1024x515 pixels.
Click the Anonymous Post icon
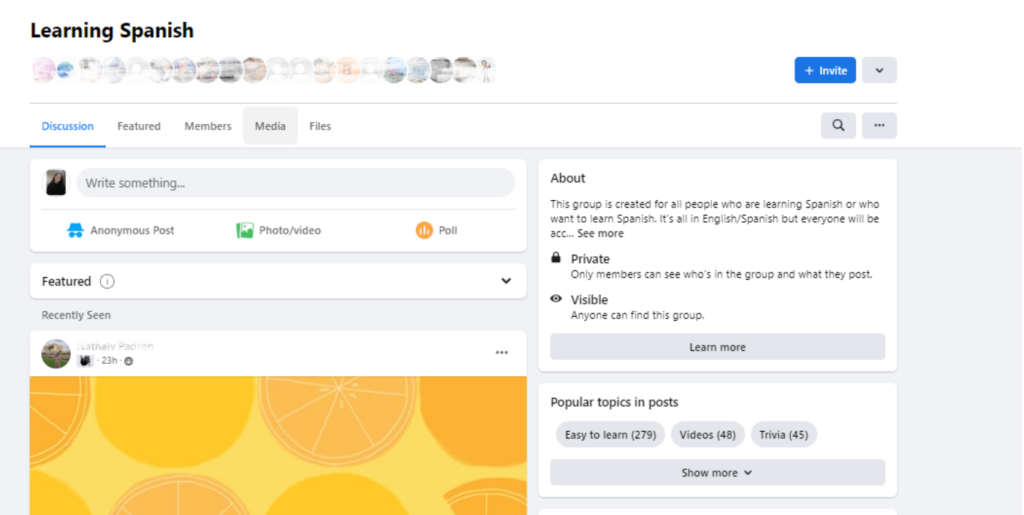click(75, 230)
